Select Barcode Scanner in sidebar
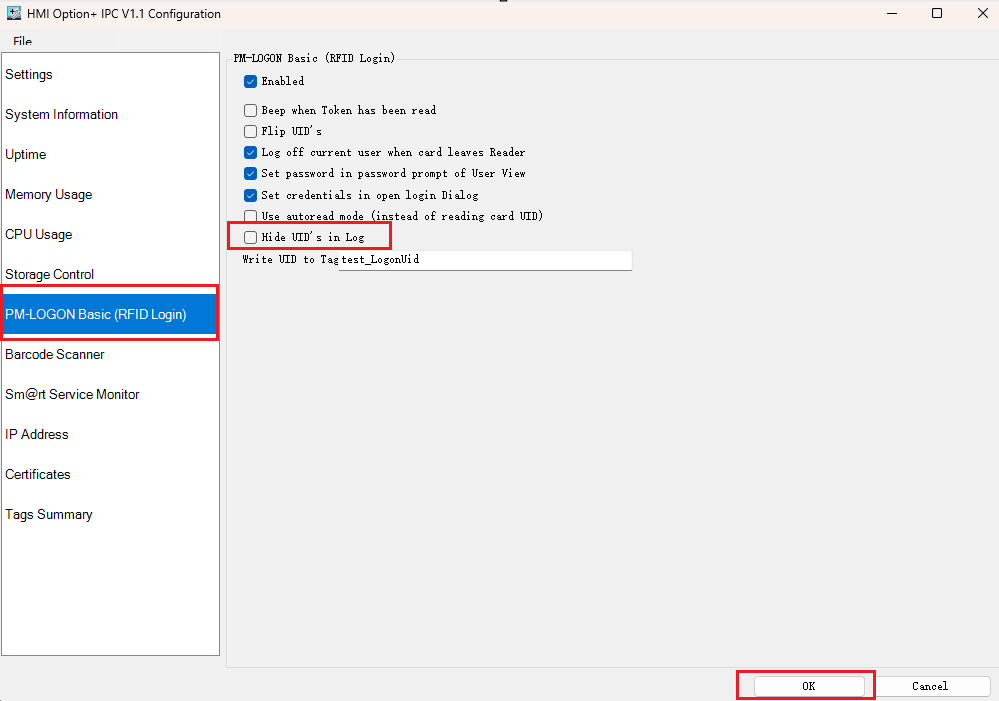This screenshot has height=701, width=999. click(55, 355)
